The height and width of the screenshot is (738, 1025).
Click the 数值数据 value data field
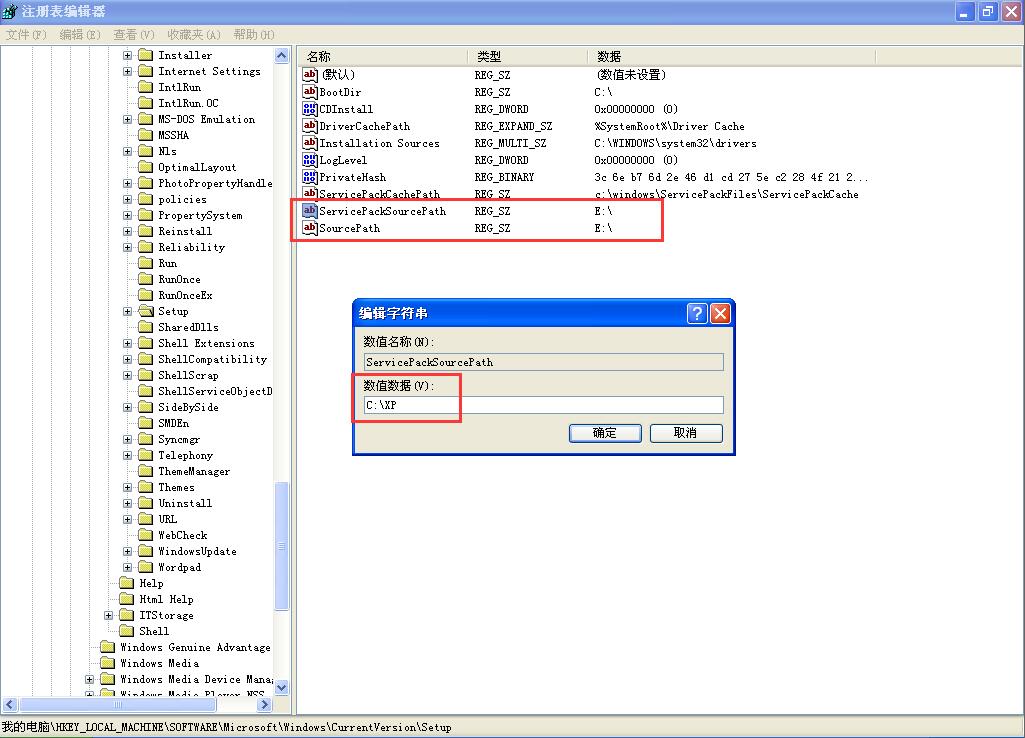[x=543, y=405]
